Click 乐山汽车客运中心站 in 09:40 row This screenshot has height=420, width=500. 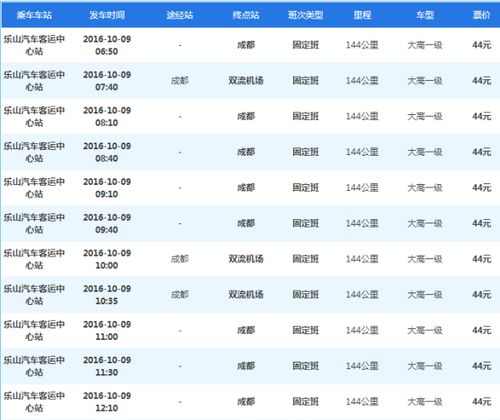(34, 223)
